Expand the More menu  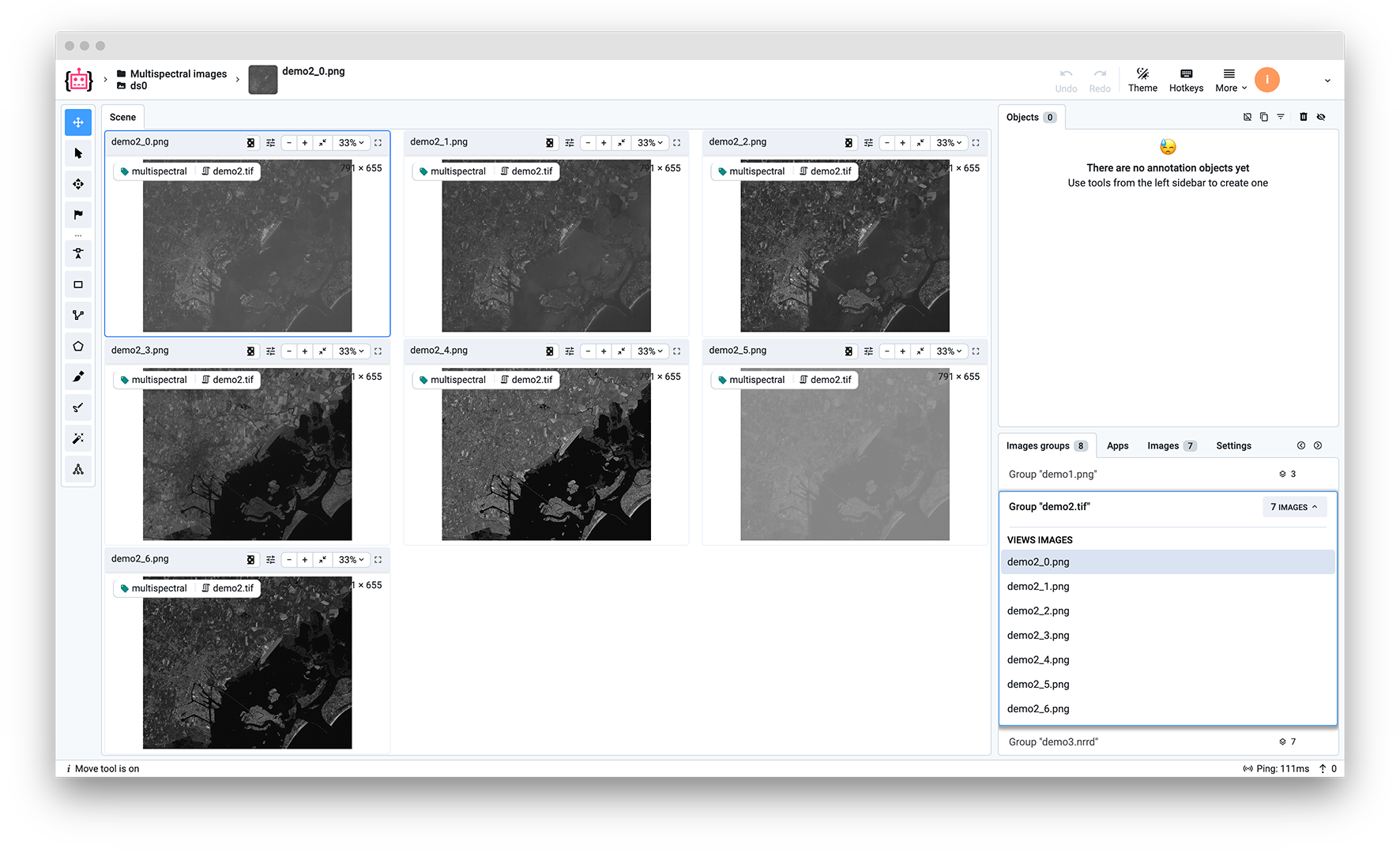(1230, 80)
